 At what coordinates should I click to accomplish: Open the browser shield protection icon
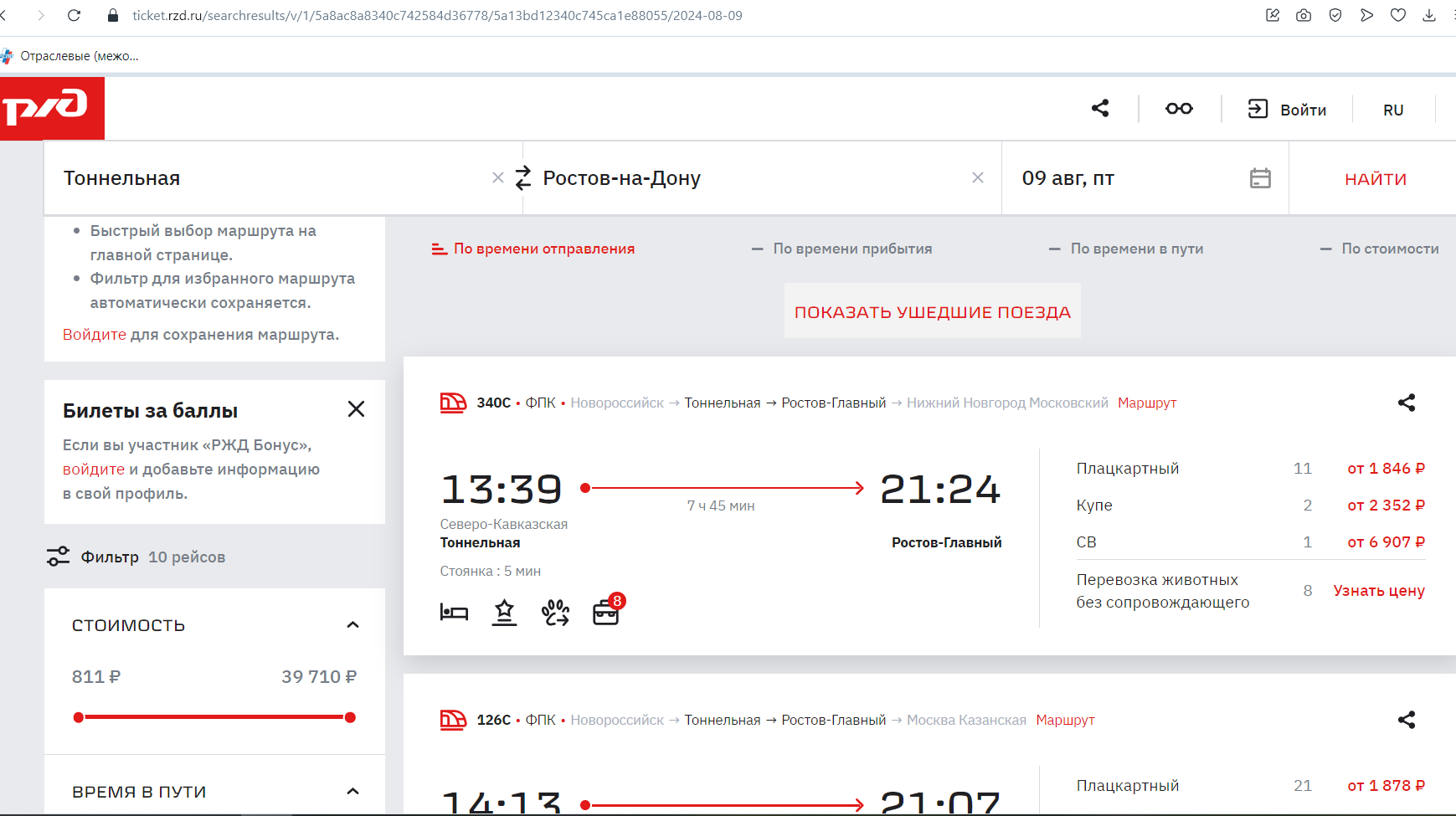pyautogui.click(x=1335, y=15)
